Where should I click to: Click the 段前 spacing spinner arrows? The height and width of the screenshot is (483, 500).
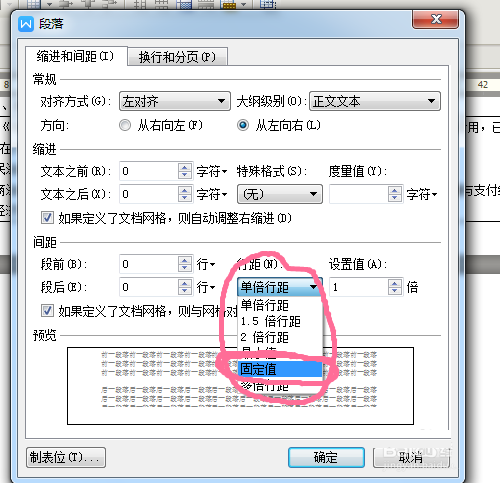[x=185, y=264]
